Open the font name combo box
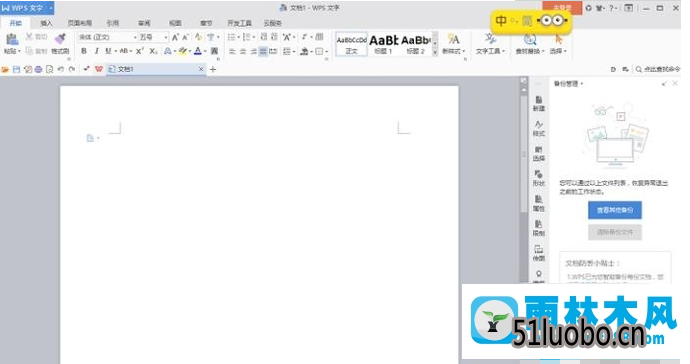The width and height of the screenshot is (690, 364). (x=107, y=37)
